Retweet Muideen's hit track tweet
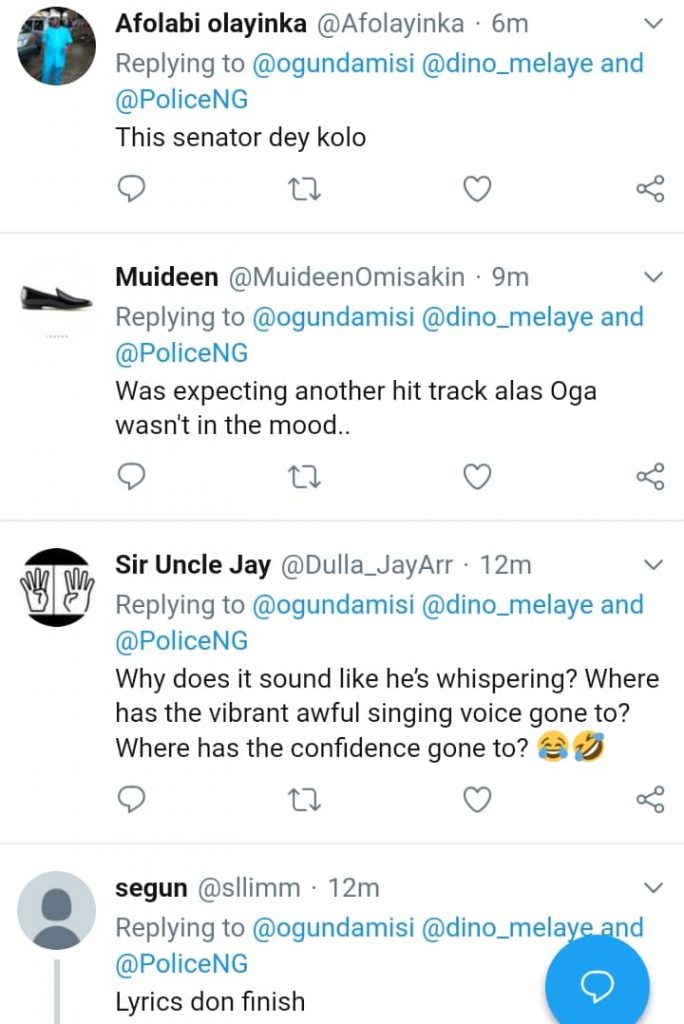Image resolution: width=684 pixels, height=1024 pixels. click(305, 477)
